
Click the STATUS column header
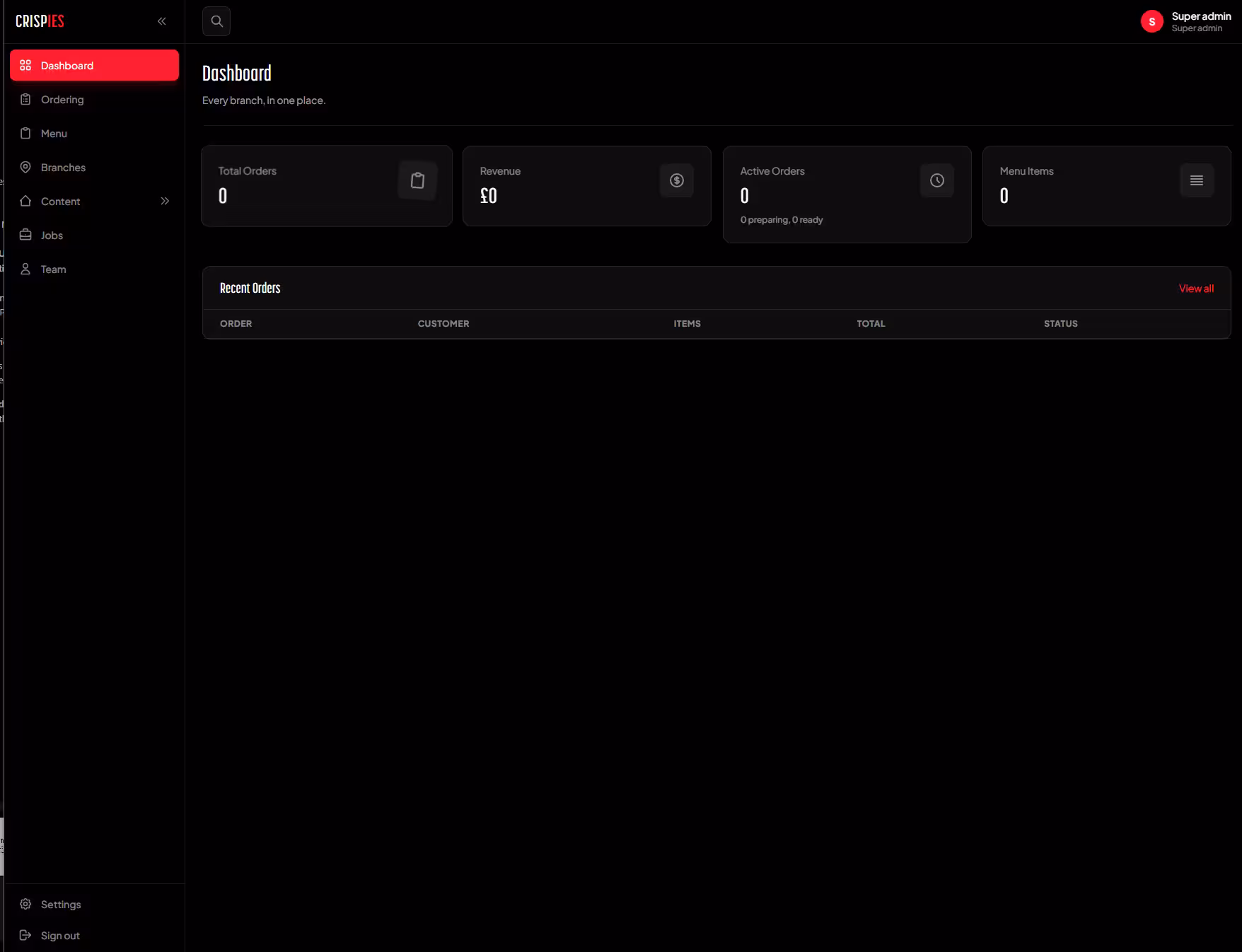point(1060,323)
